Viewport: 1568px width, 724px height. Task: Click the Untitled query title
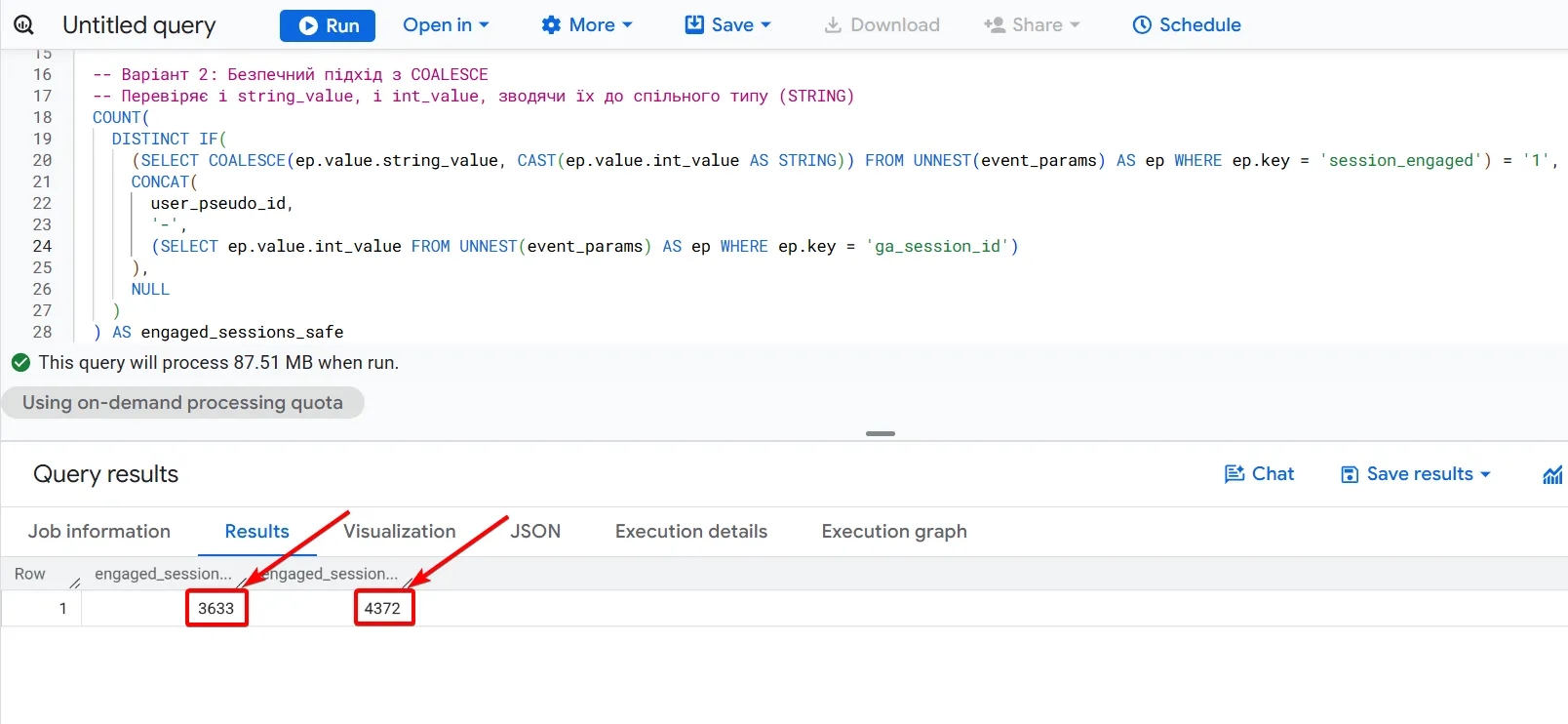pos(138,25)
